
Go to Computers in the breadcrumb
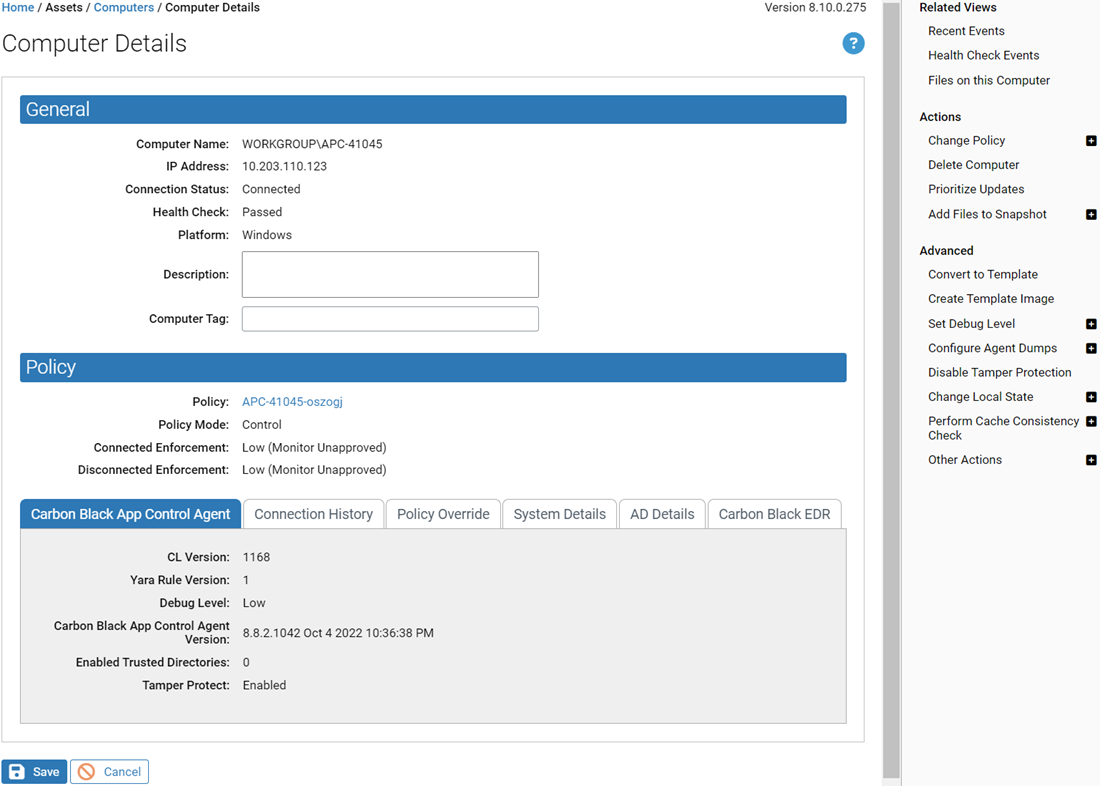click(x=124, y=8)
